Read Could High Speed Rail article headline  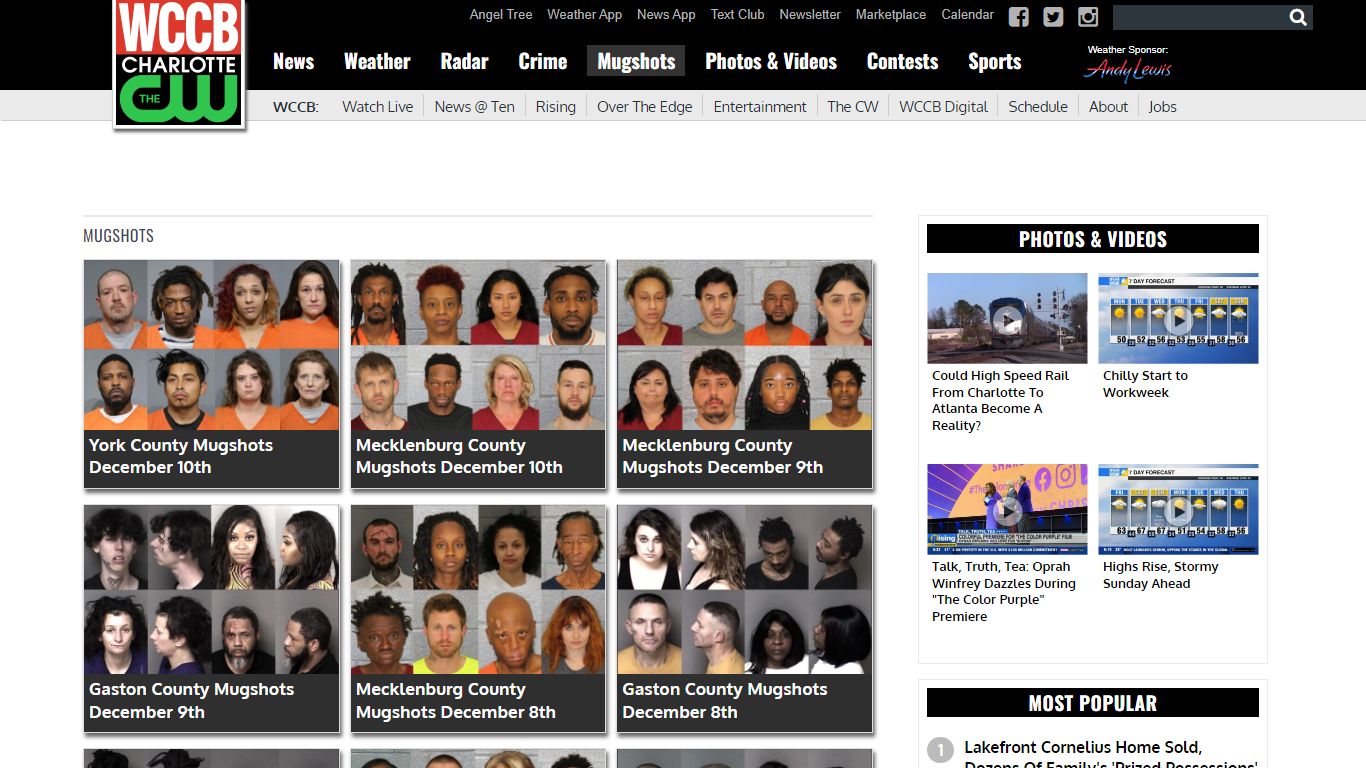1000,400
